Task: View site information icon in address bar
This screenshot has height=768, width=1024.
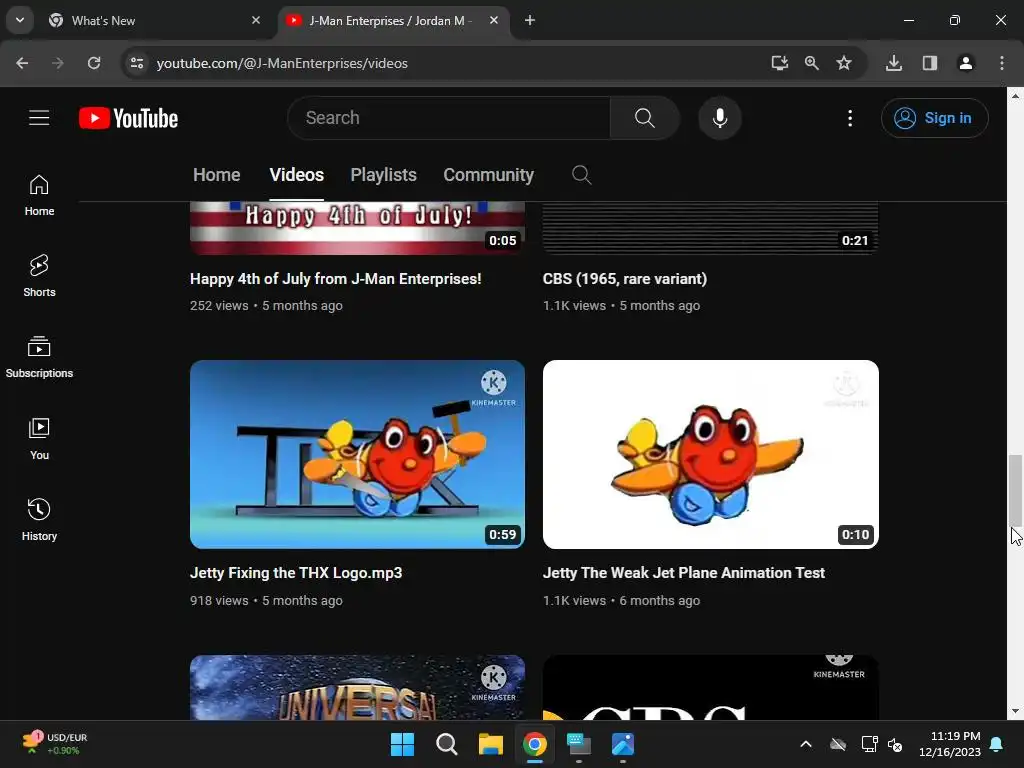Action: coord(137,63)
